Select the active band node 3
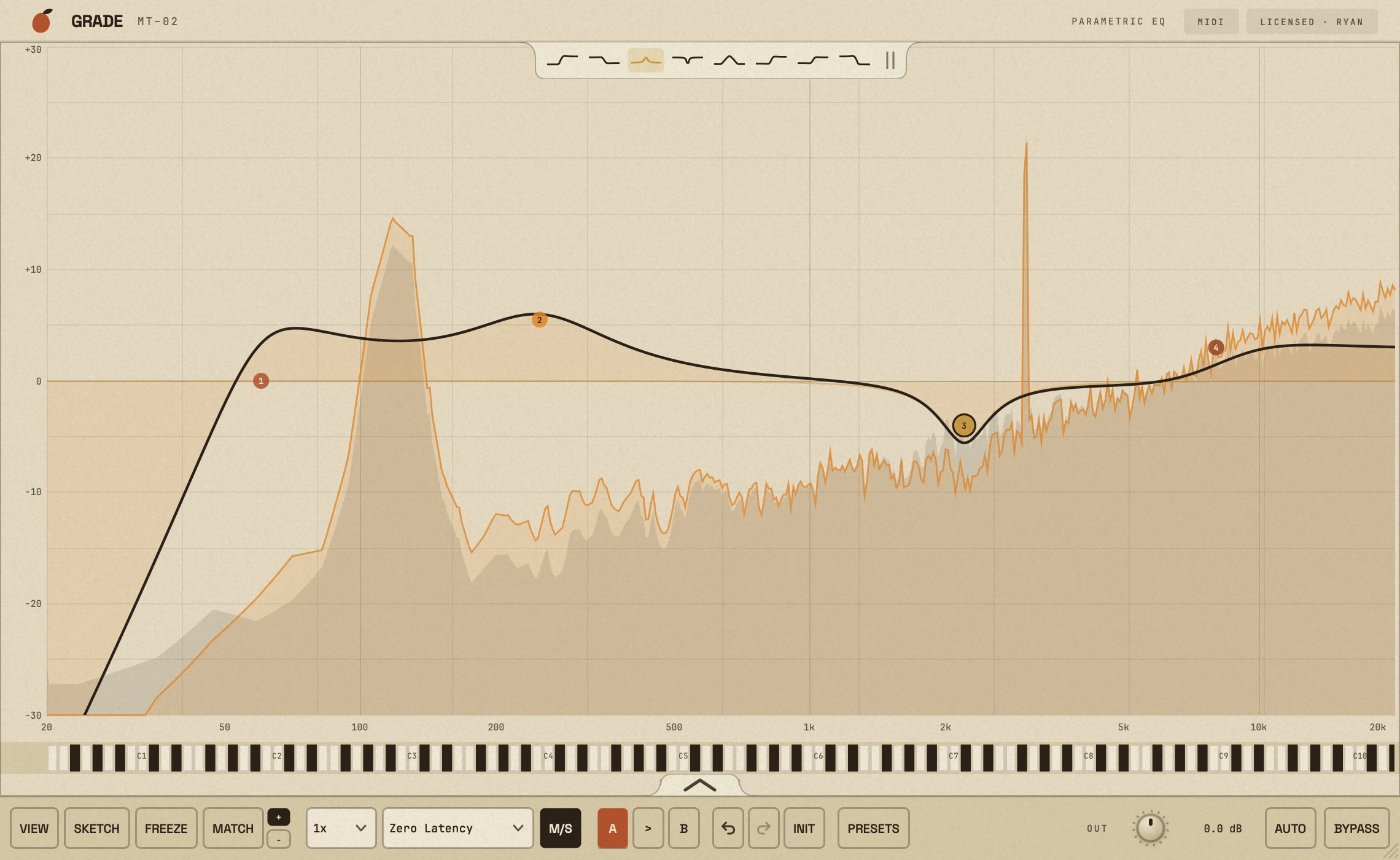 [964, 425]
